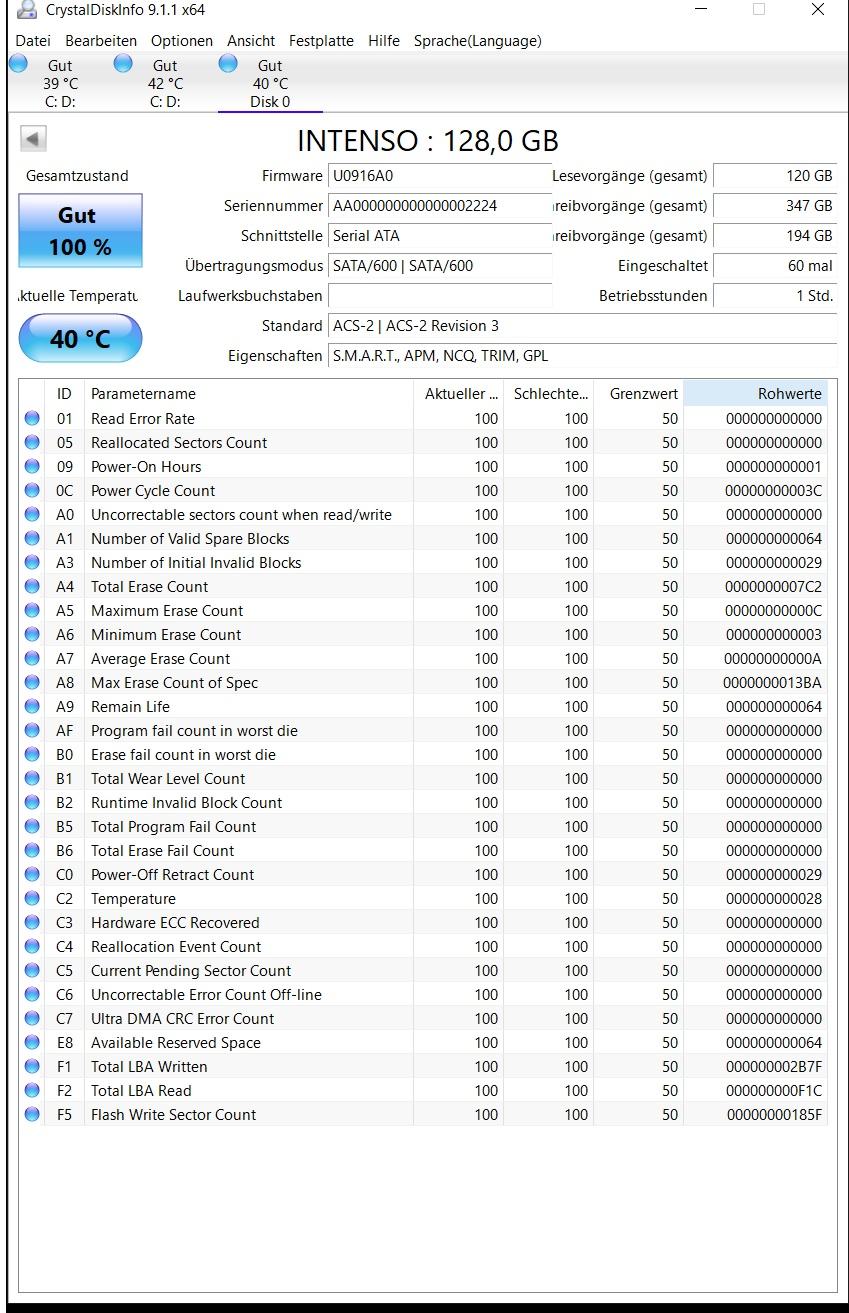This screenshot has width=849, height=1313.
Task: Click the Lesevorgänge value 120 GB
Action: (776, 176)
